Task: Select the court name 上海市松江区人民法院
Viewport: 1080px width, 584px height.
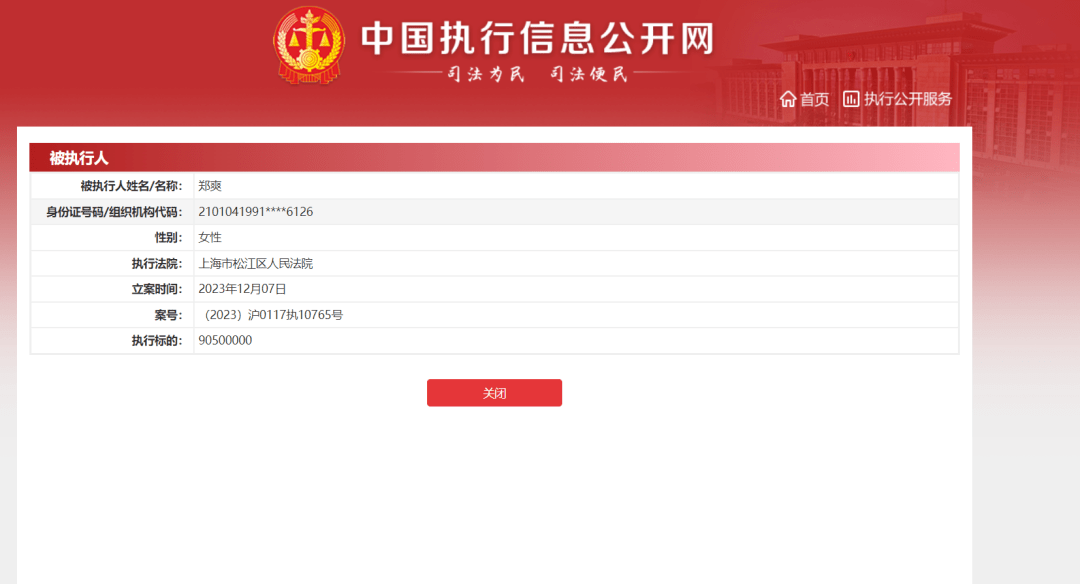Action: pos(256,263)
